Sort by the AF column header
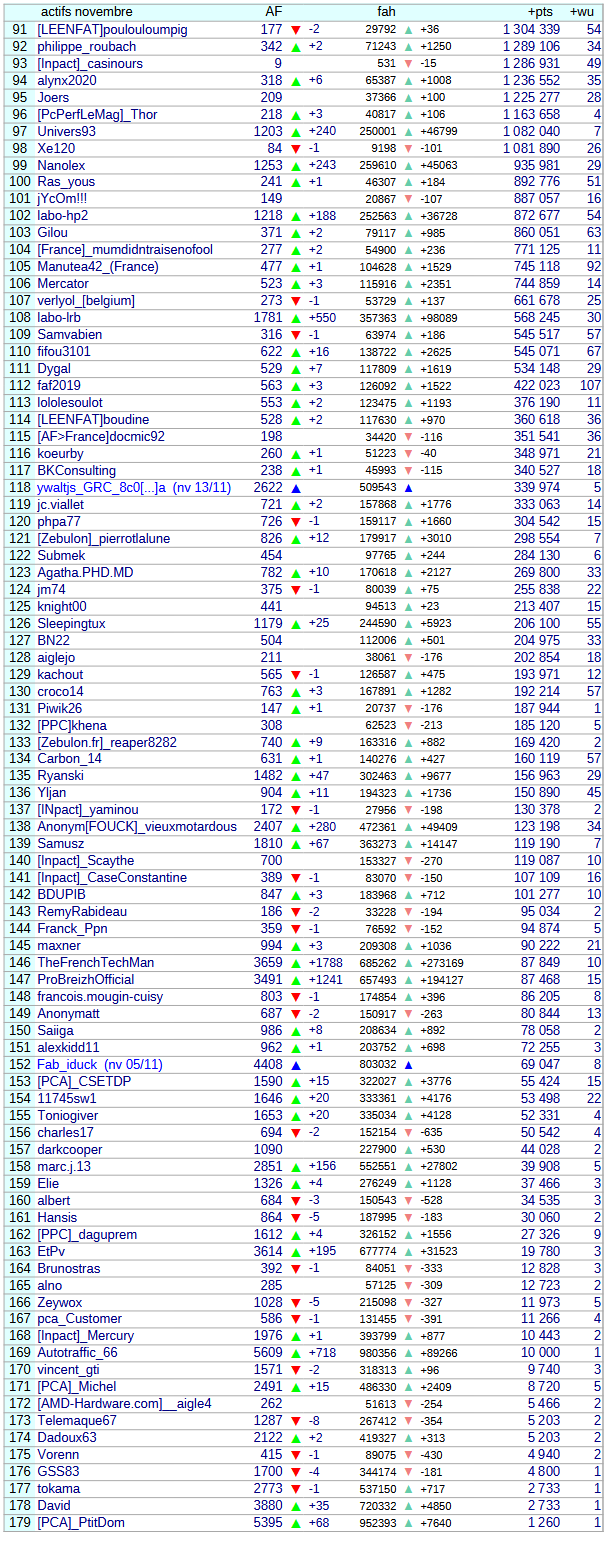Screen dimensions: 607x1552 pyautogui.click(x=273, y=11)
